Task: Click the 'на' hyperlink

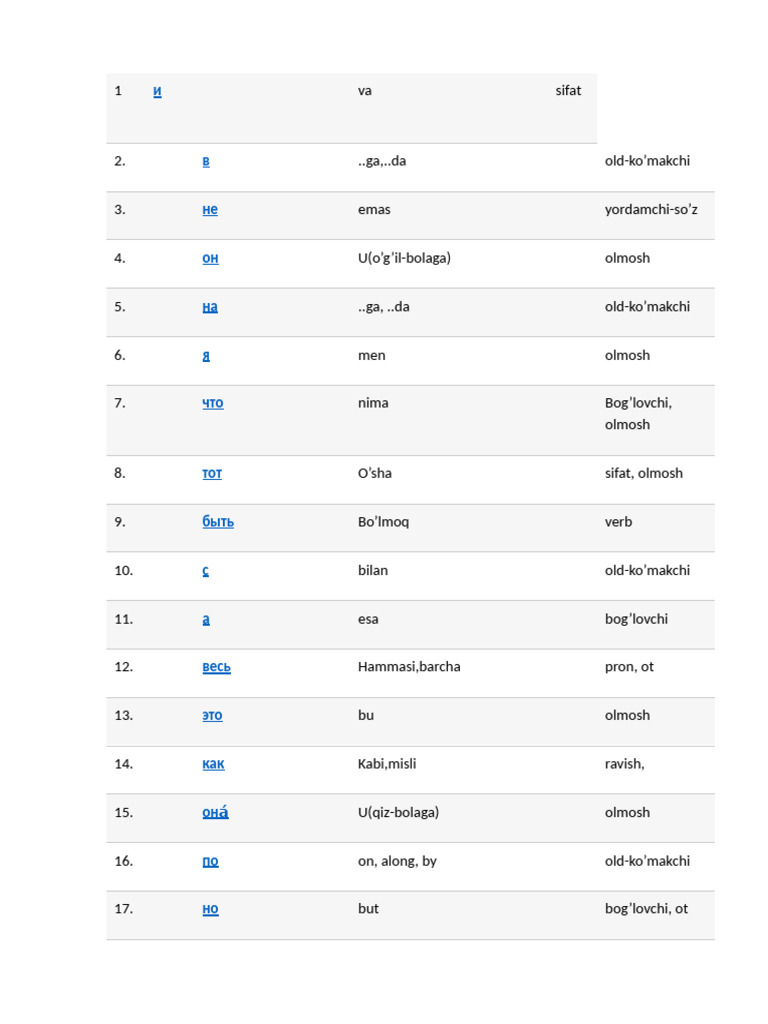Action: tap(209, 307)
